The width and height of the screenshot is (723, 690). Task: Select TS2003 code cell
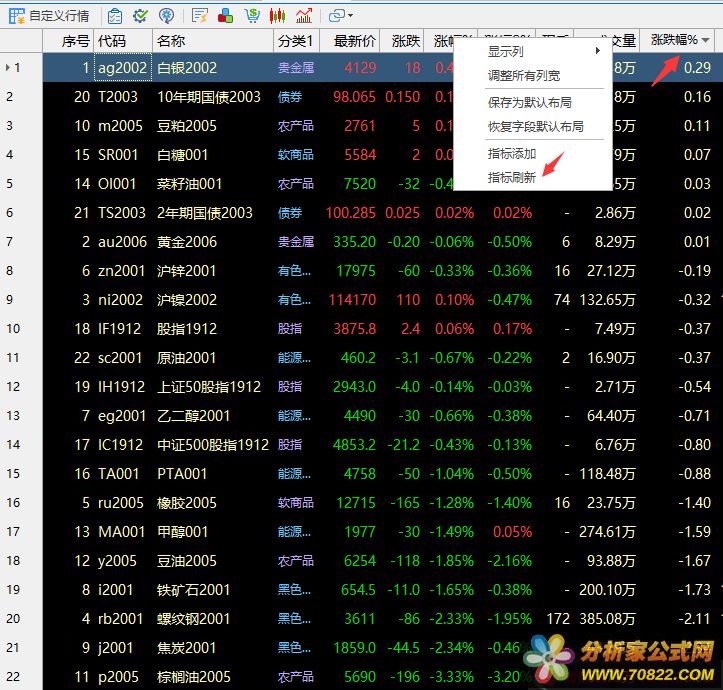[x=122, y=213]
